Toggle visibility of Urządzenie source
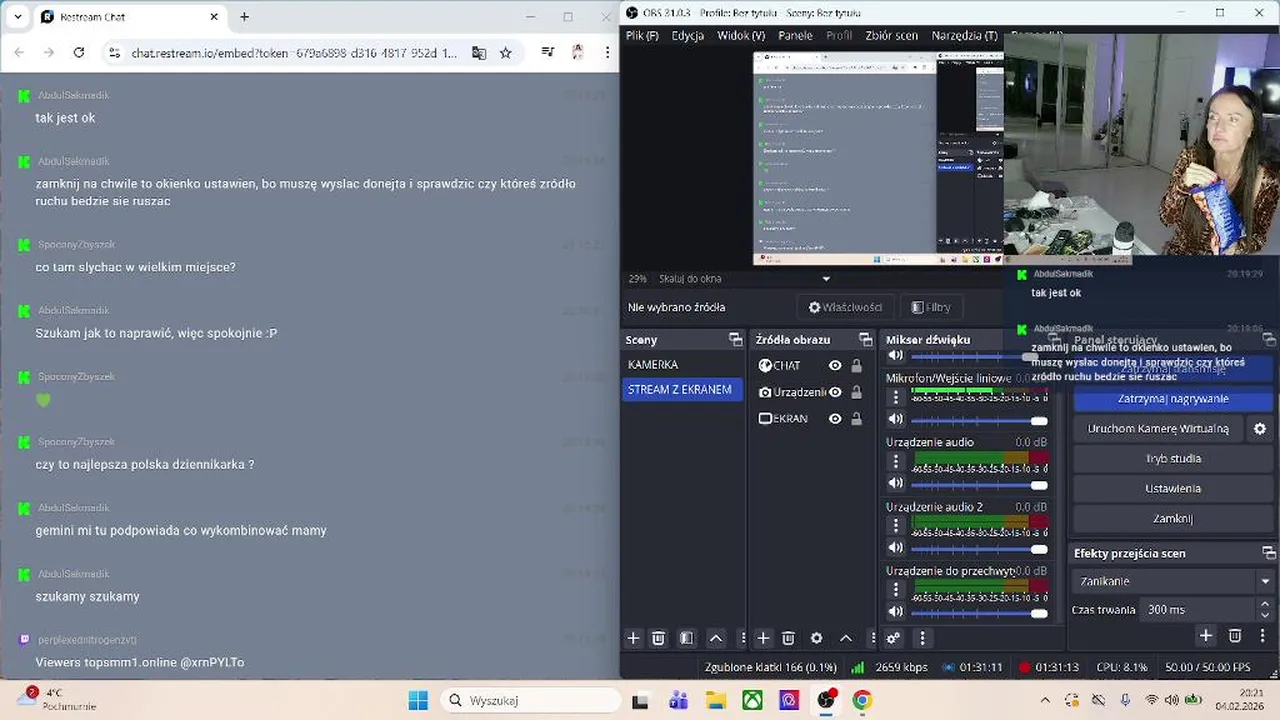This screenshot has width=1280, height=720. (x=835, y=392)
